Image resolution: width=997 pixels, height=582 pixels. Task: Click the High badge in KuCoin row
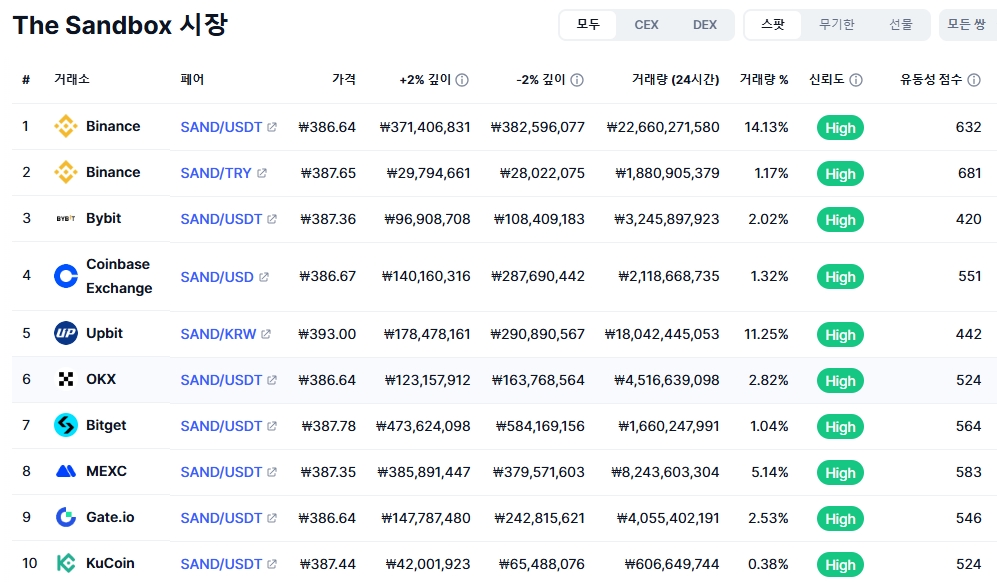(840, 565)
